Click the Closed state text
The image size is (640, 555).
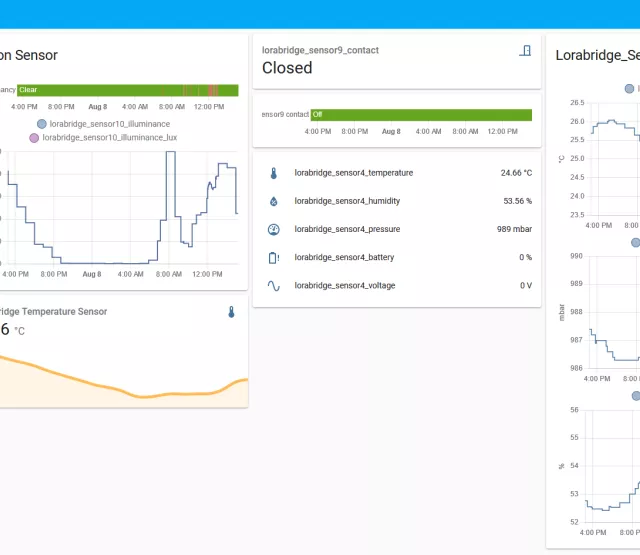[287, 68]
